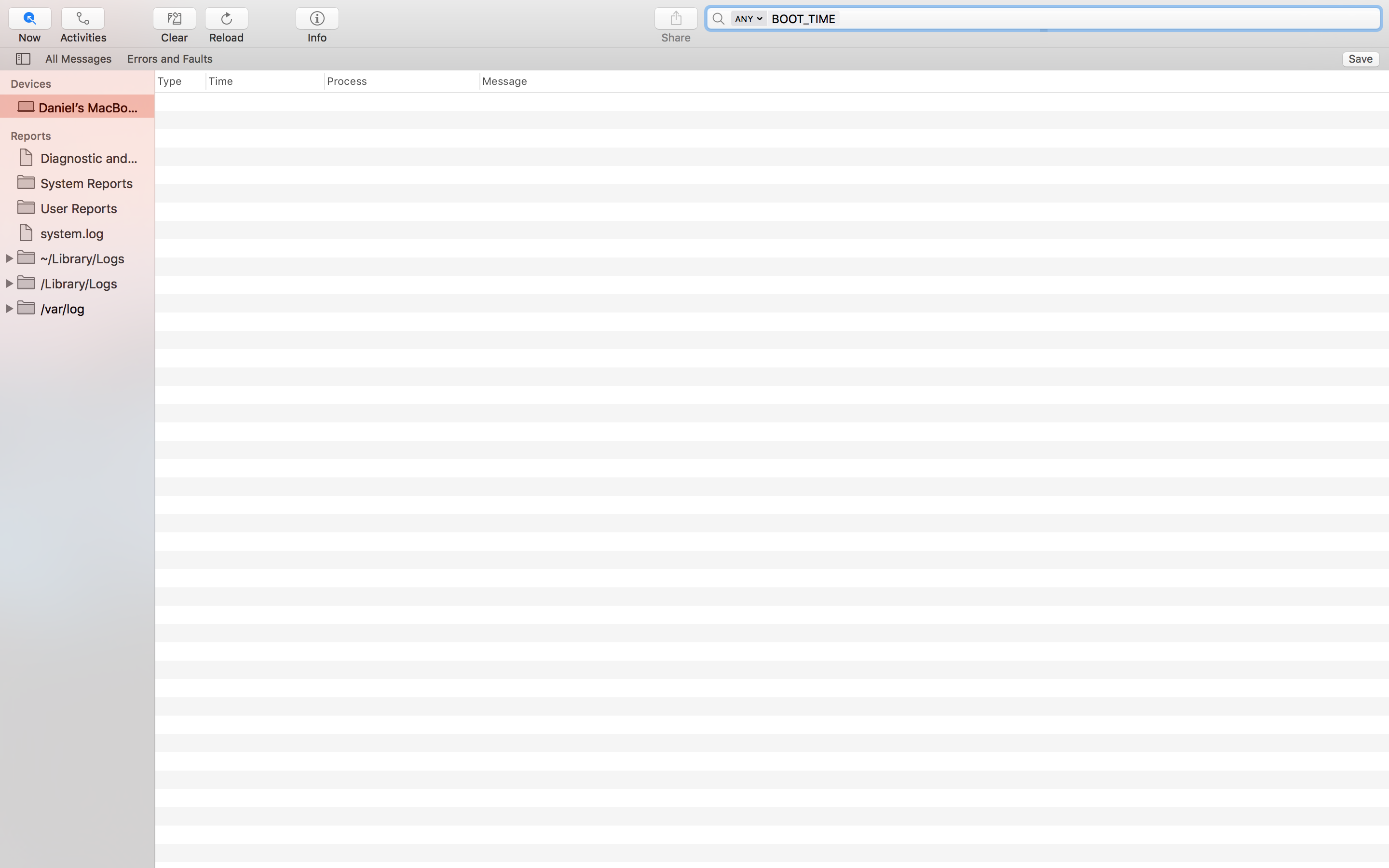Click the folder icon beside /var/log
The image size is (1389, 868).
26,308
